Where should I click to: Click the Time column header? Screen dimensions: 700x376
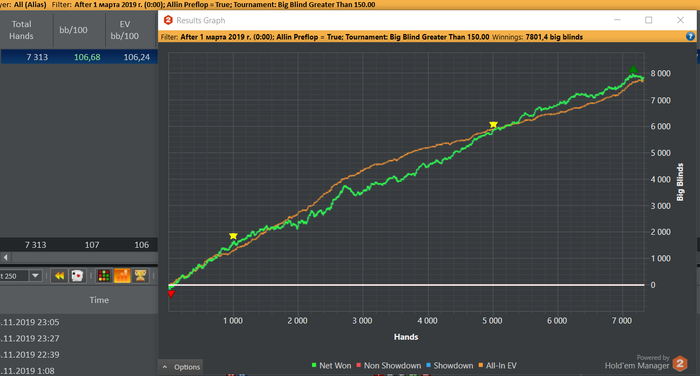[99, 300]
